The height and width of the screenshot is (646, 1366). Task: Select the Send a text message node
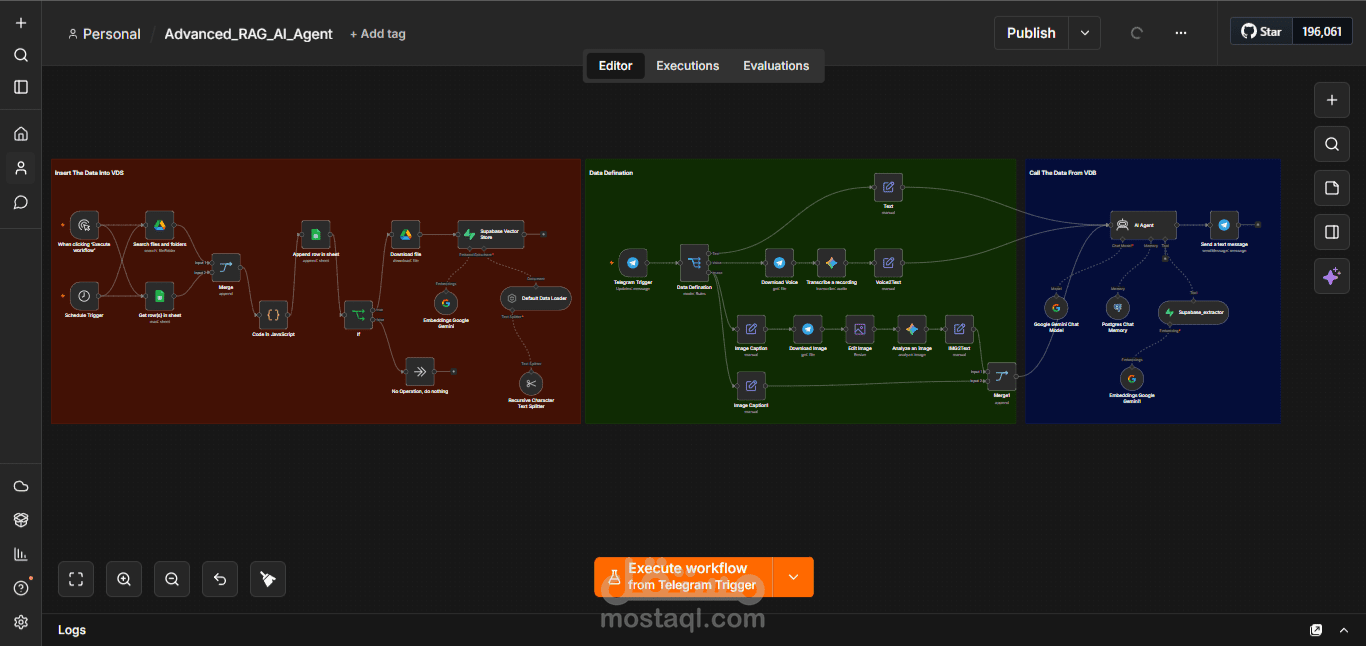click(x=1224, y=225)
